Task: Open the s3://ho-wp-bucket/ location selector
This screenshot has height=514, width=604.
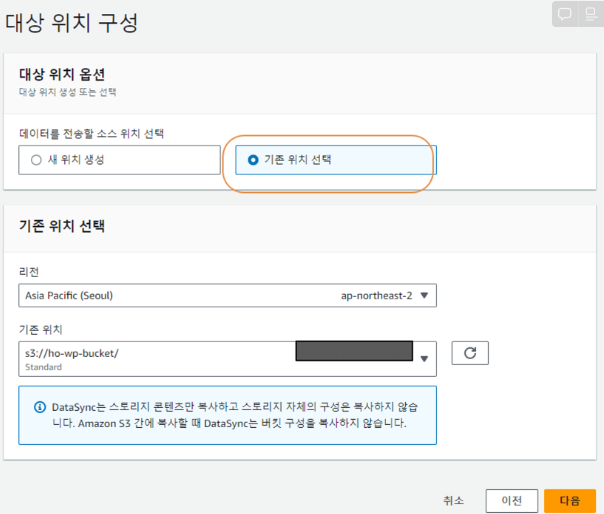Action: [x=227, y=359]
